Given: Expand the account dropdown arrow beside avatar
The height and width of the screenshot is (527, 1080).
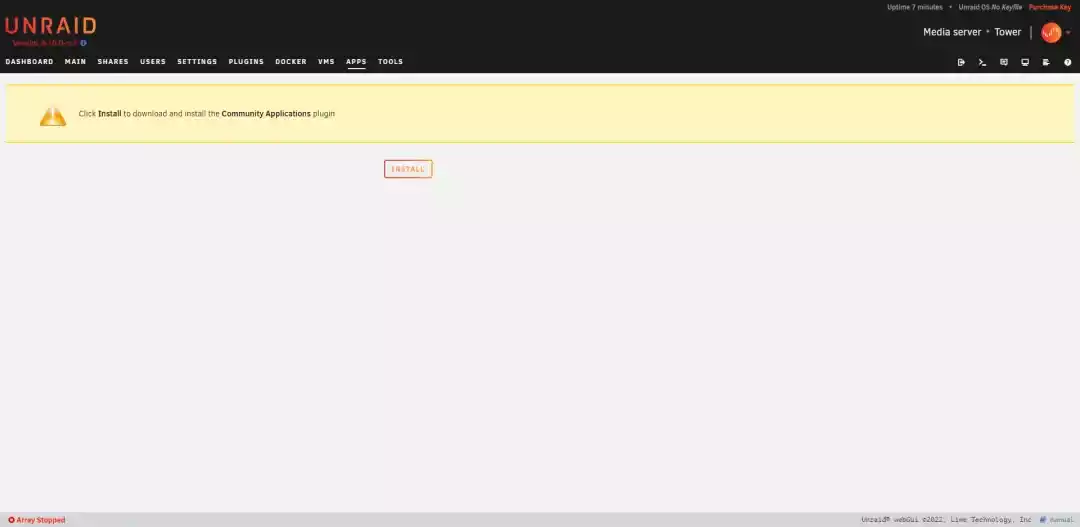Looking at the screenshot, I should click(x=1068, y=33).
